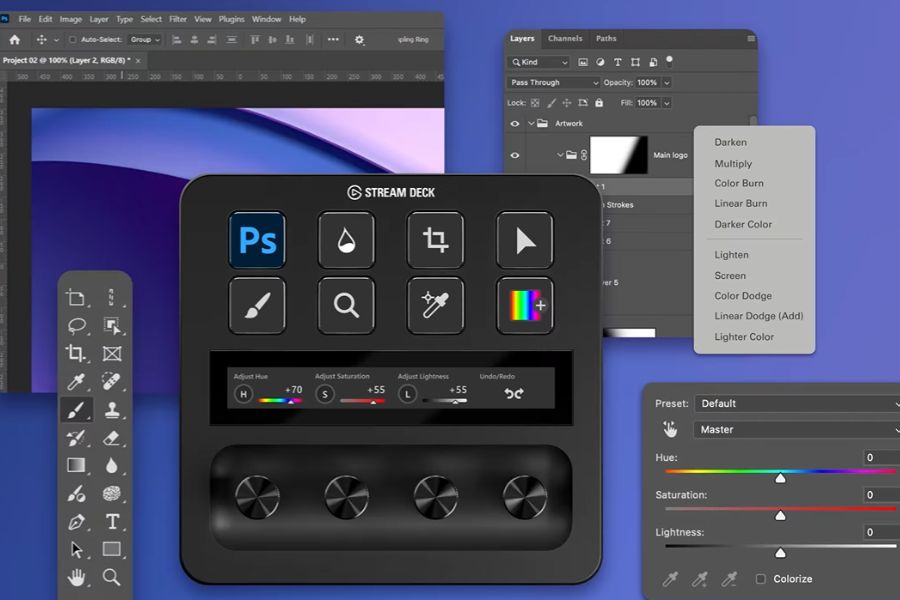Open the Pass Through blend mode dropdown
The width and height of the screenshot is (900, 600).
553,83
